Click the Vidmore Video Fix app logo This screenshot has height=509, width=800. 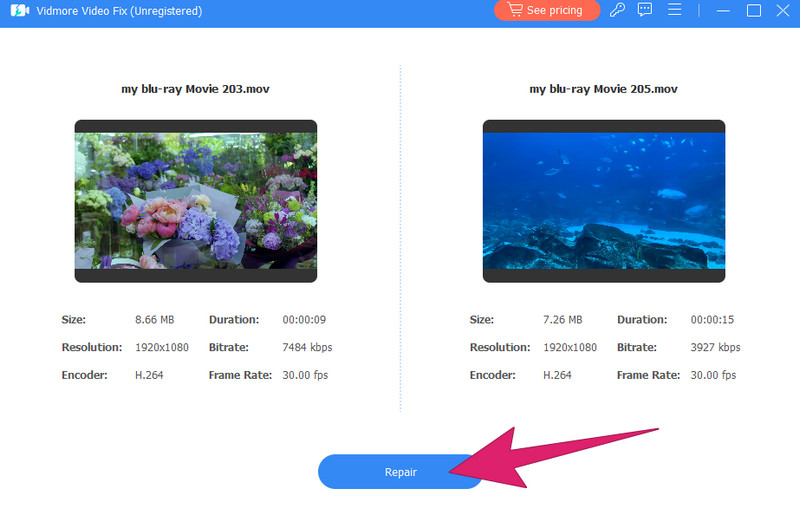[18, 11]
